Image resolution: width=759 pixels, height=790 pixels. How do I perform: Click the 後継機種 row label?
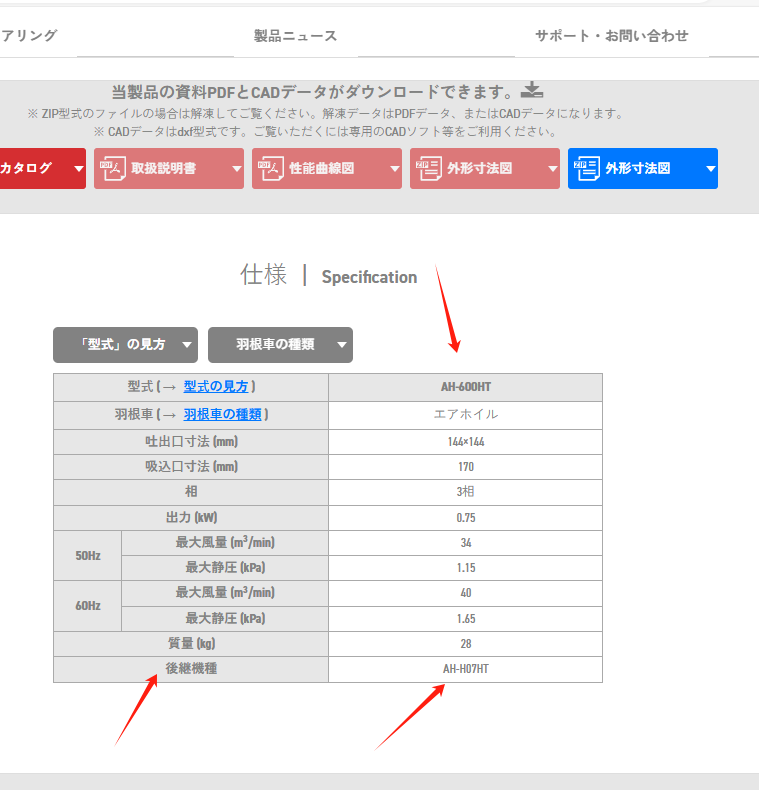pyautogui.click(x=192, y=669)
